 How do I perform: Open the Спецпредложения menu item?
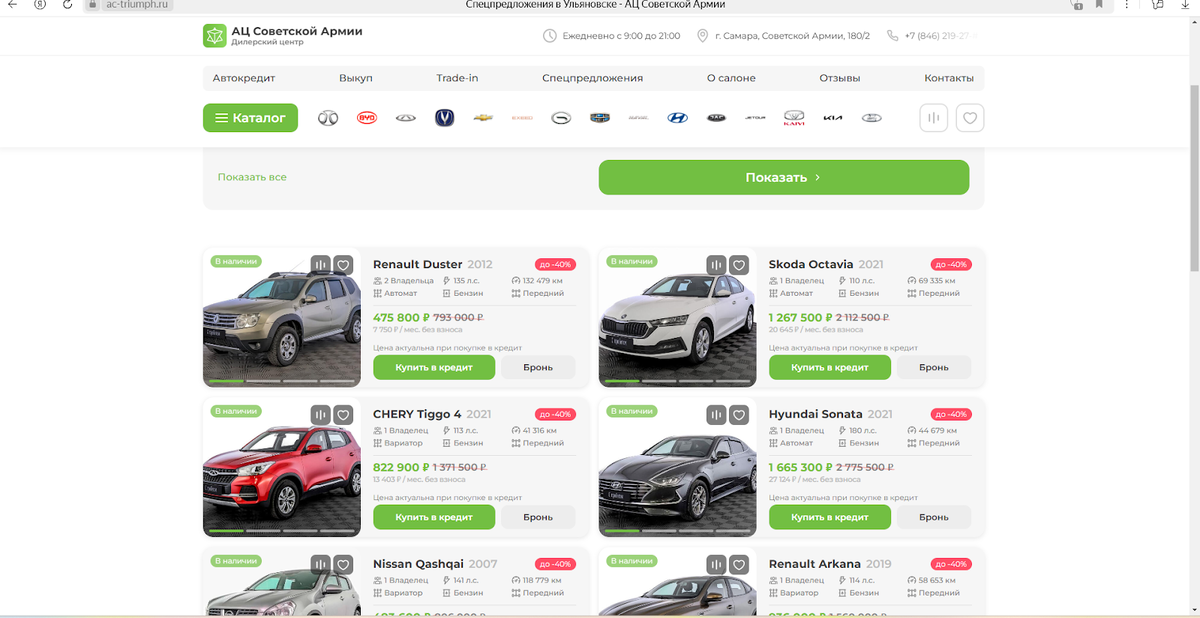click(593, 78)
